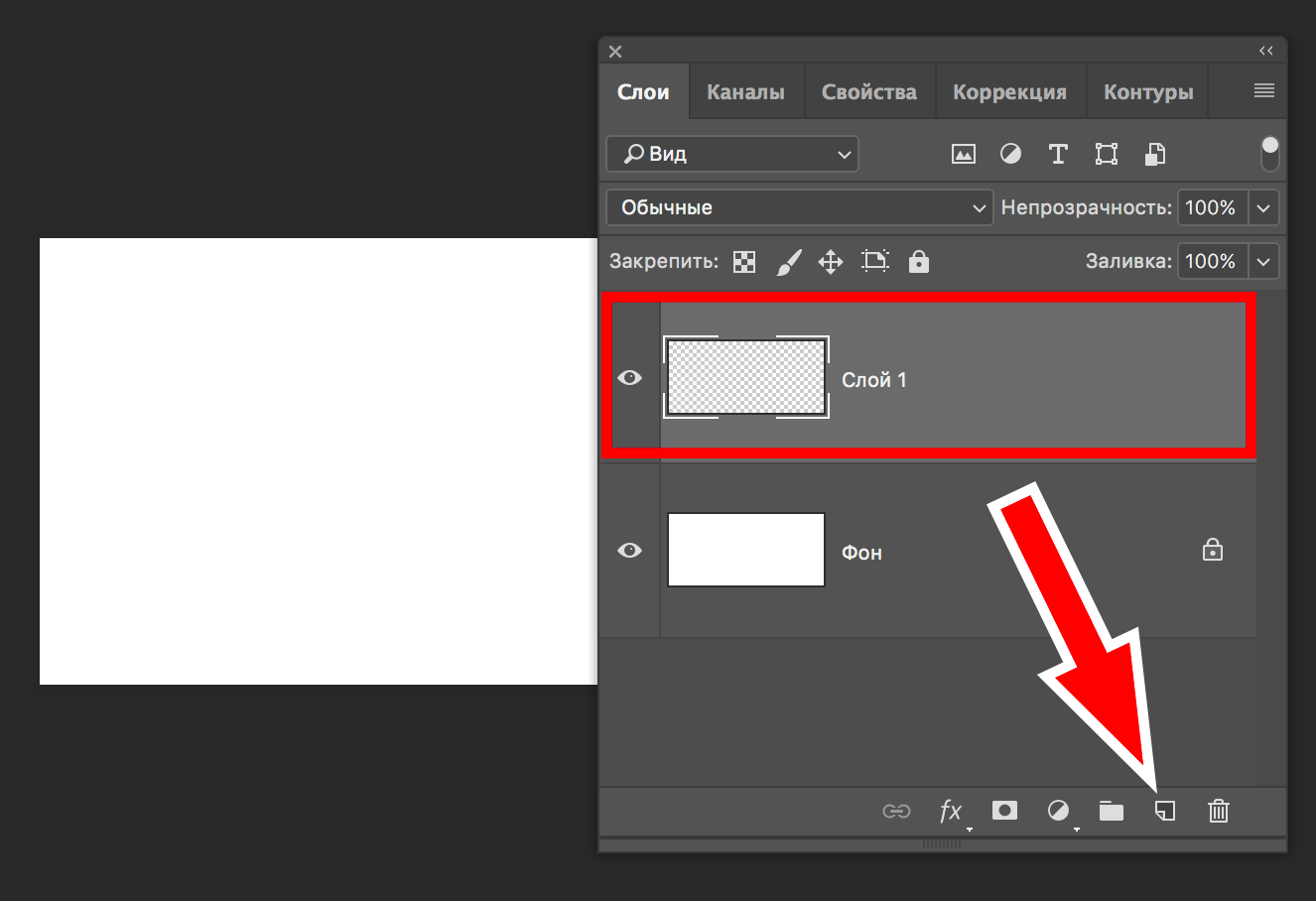This screenshot has width=1316, height=901.
Task: Switch to the Каналы tab
Action: 745,92
